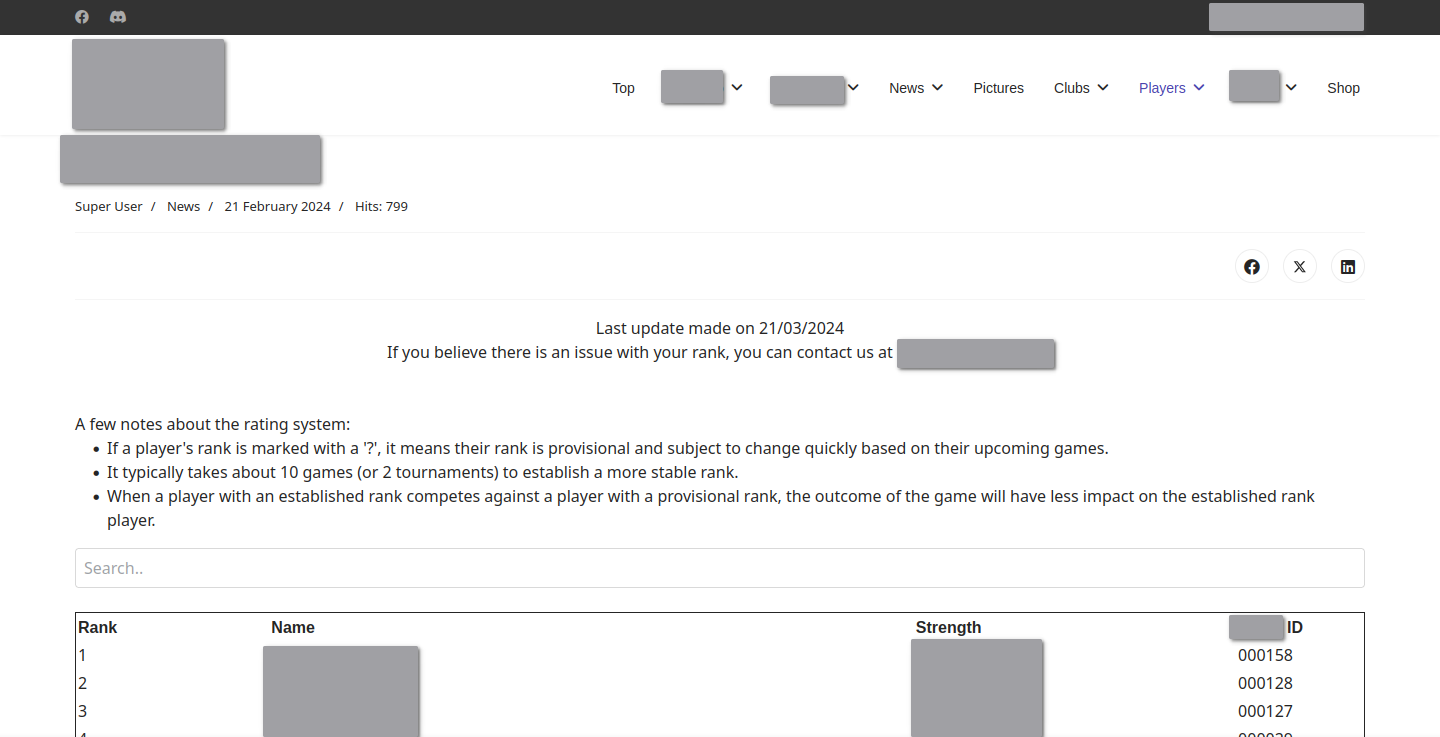Screen dimensions: 1440x737
Task: Click the player ID 000127 cell
Action: (1265, 712)
